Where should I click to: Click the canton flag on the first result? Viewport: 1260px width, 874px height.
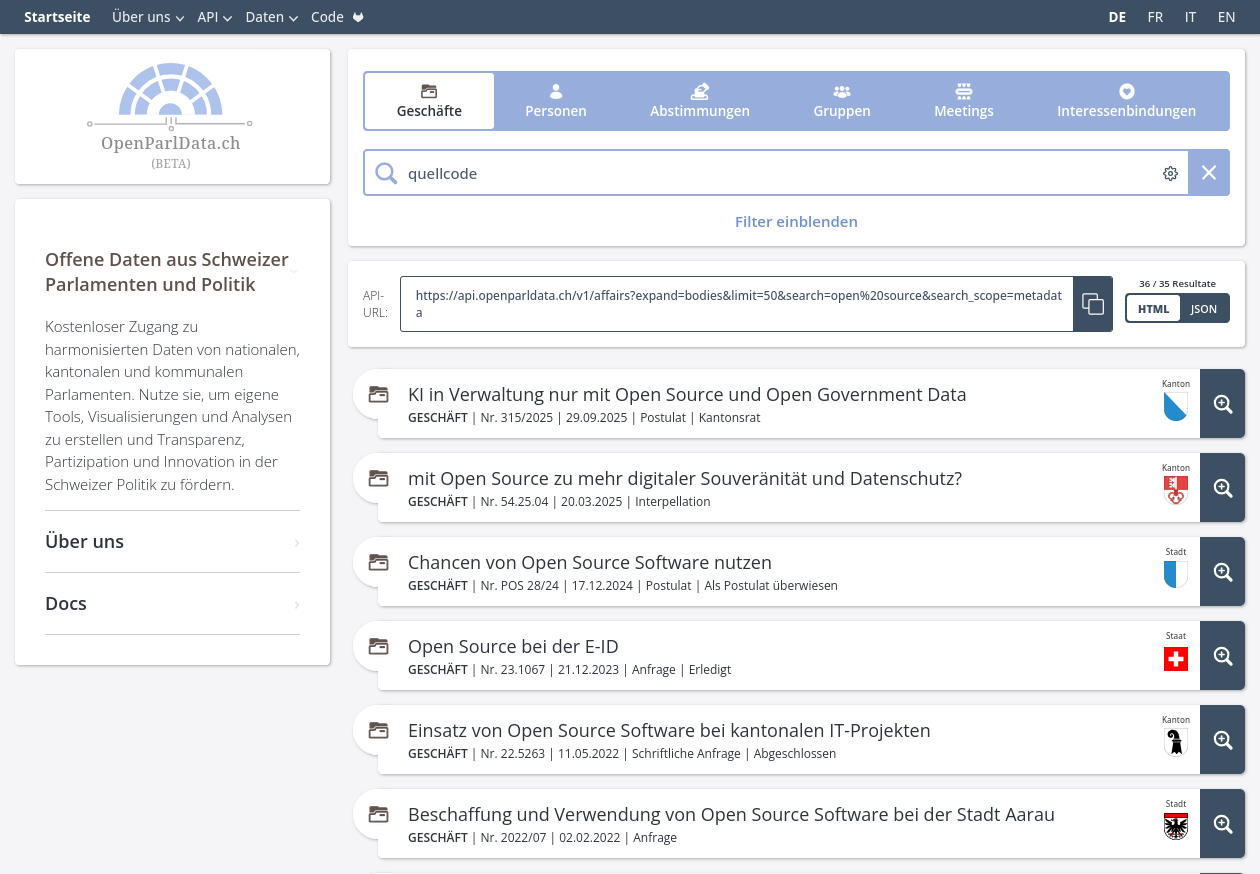tap(1175, 405)
